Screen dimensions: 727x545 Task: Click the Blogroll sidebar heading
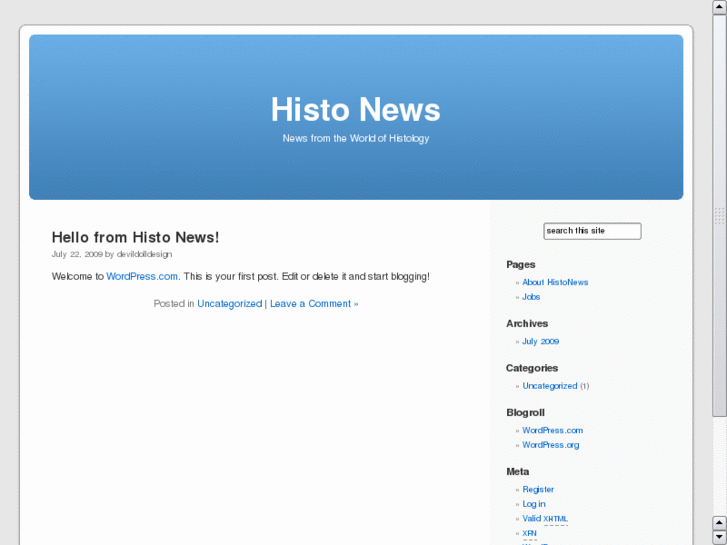click(x=525, y=413)
